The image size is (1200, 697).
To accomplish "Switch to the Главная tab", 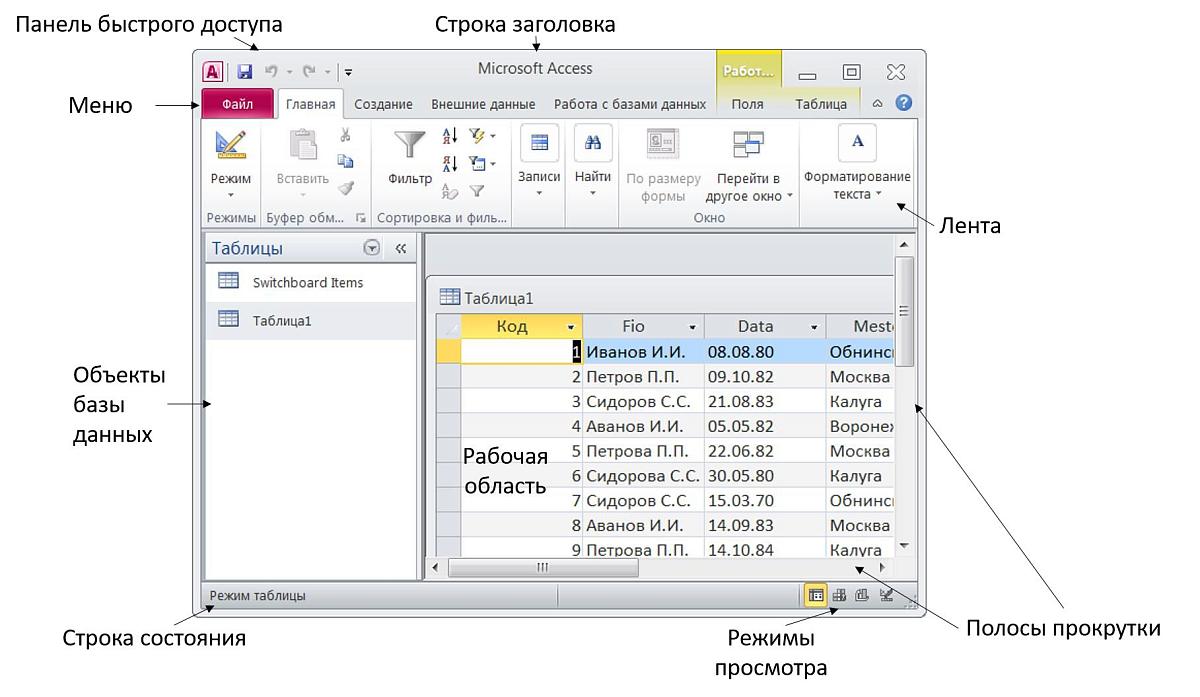I will 310,104.
